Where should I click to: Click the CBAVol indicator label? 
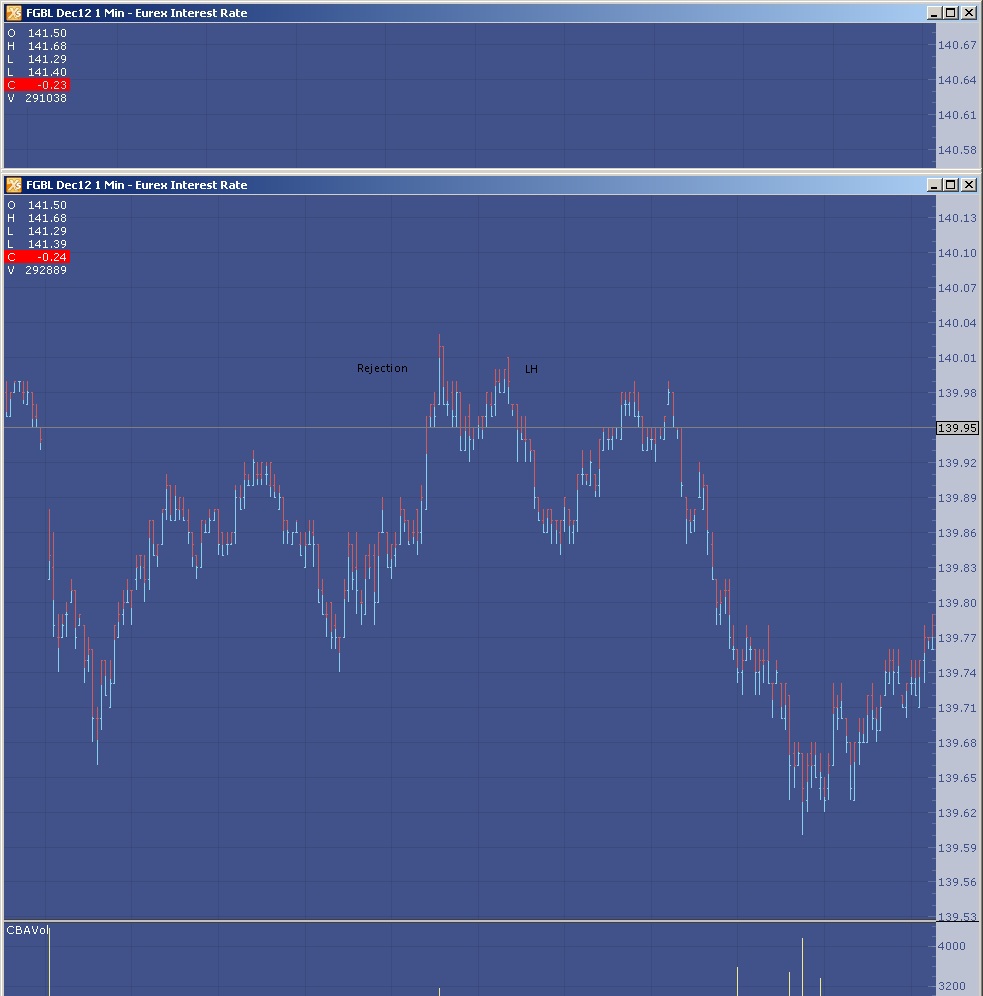(27, 930)
